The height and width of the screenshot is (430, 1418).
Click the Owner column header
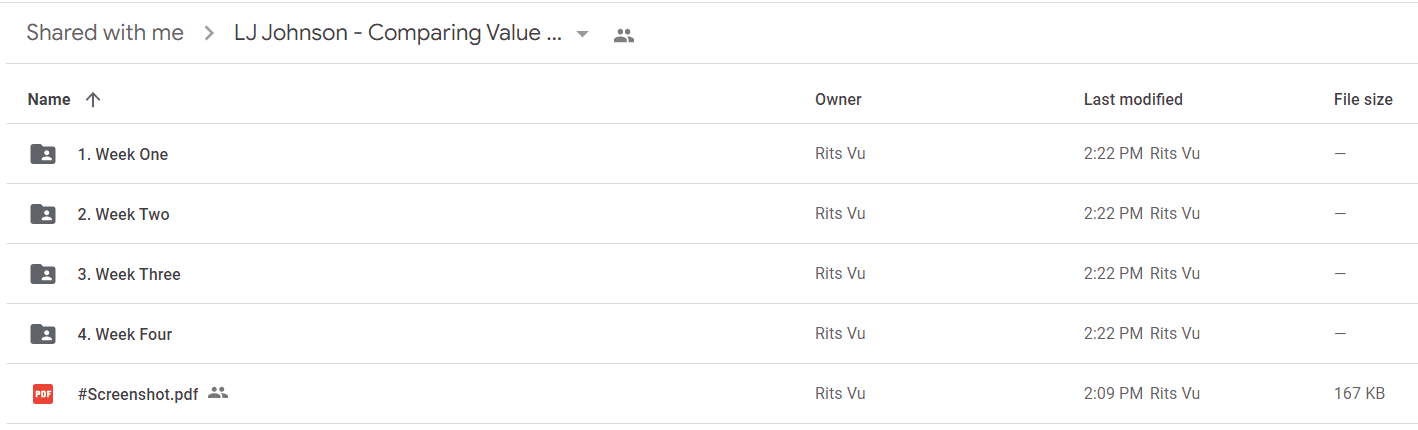click(x=838, y=99)
